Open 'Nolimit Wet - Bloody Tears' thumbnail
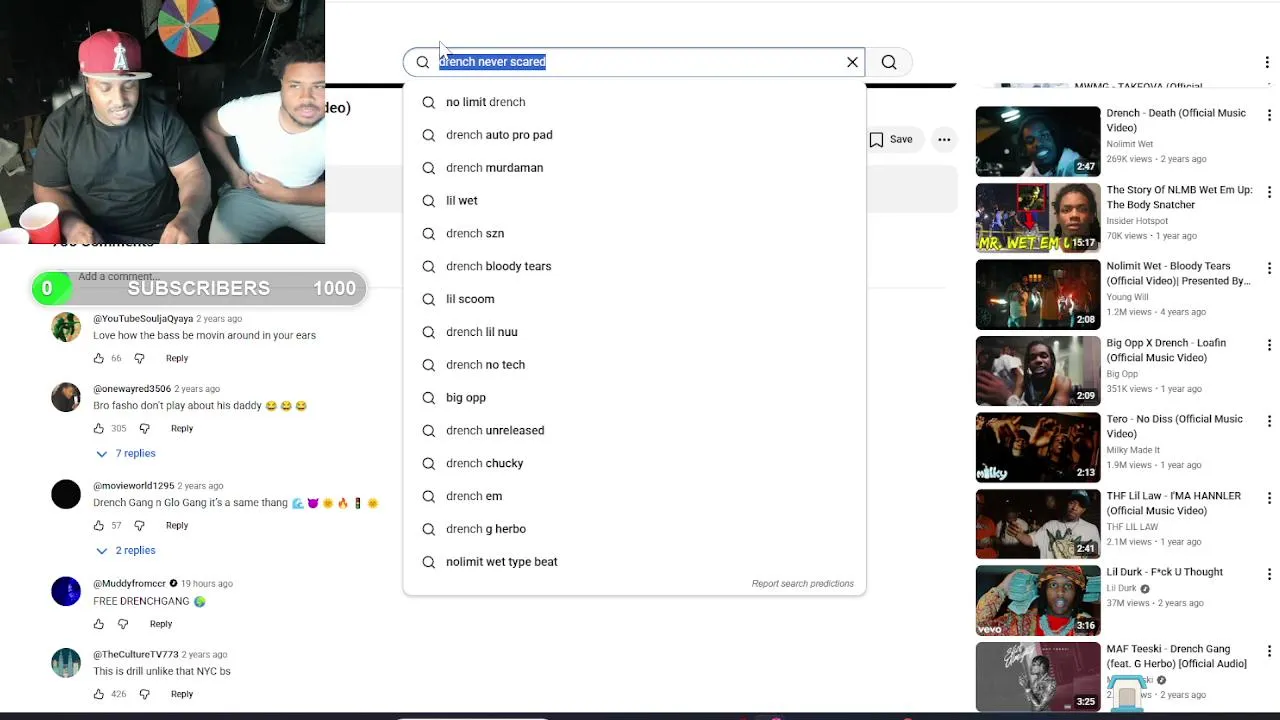 [1038, 294]
